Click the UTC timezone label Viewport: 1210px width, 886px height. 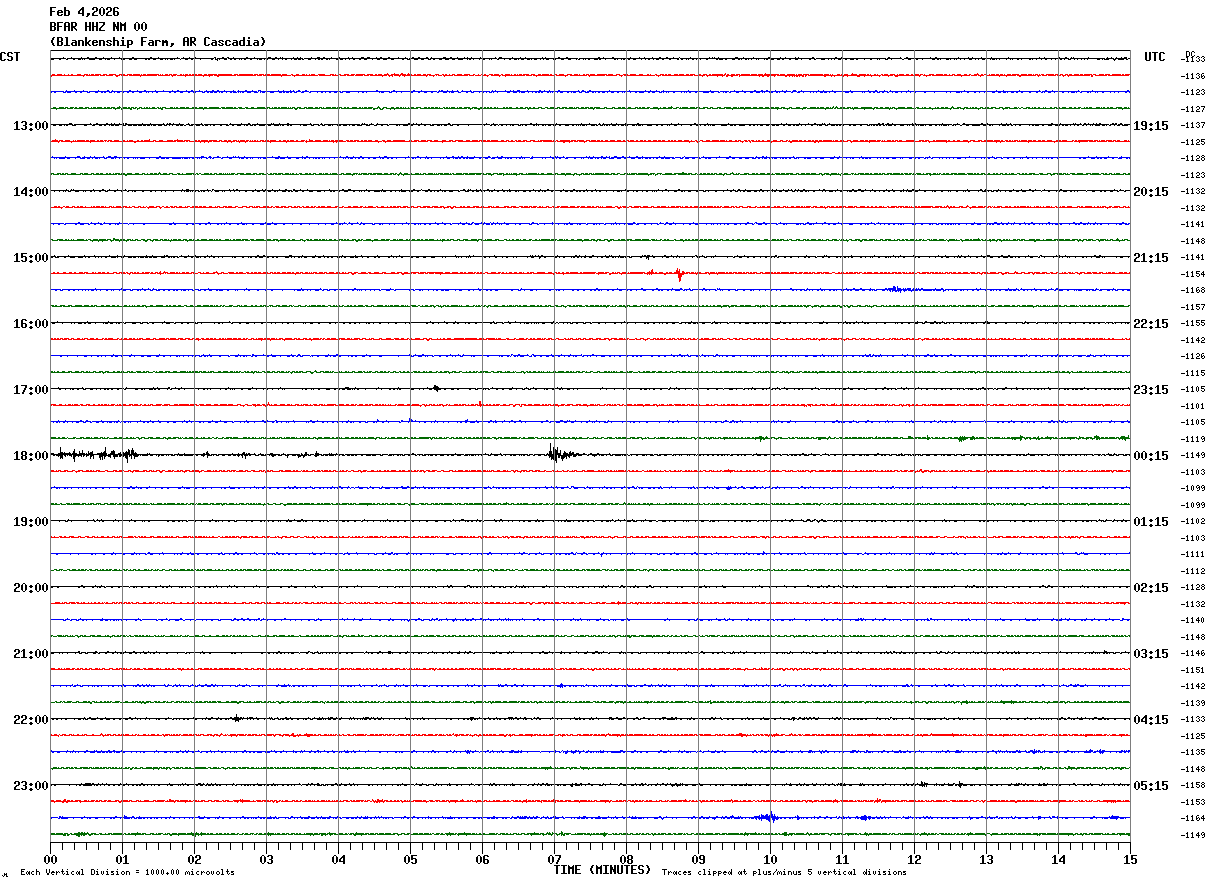pos(1155,57)
